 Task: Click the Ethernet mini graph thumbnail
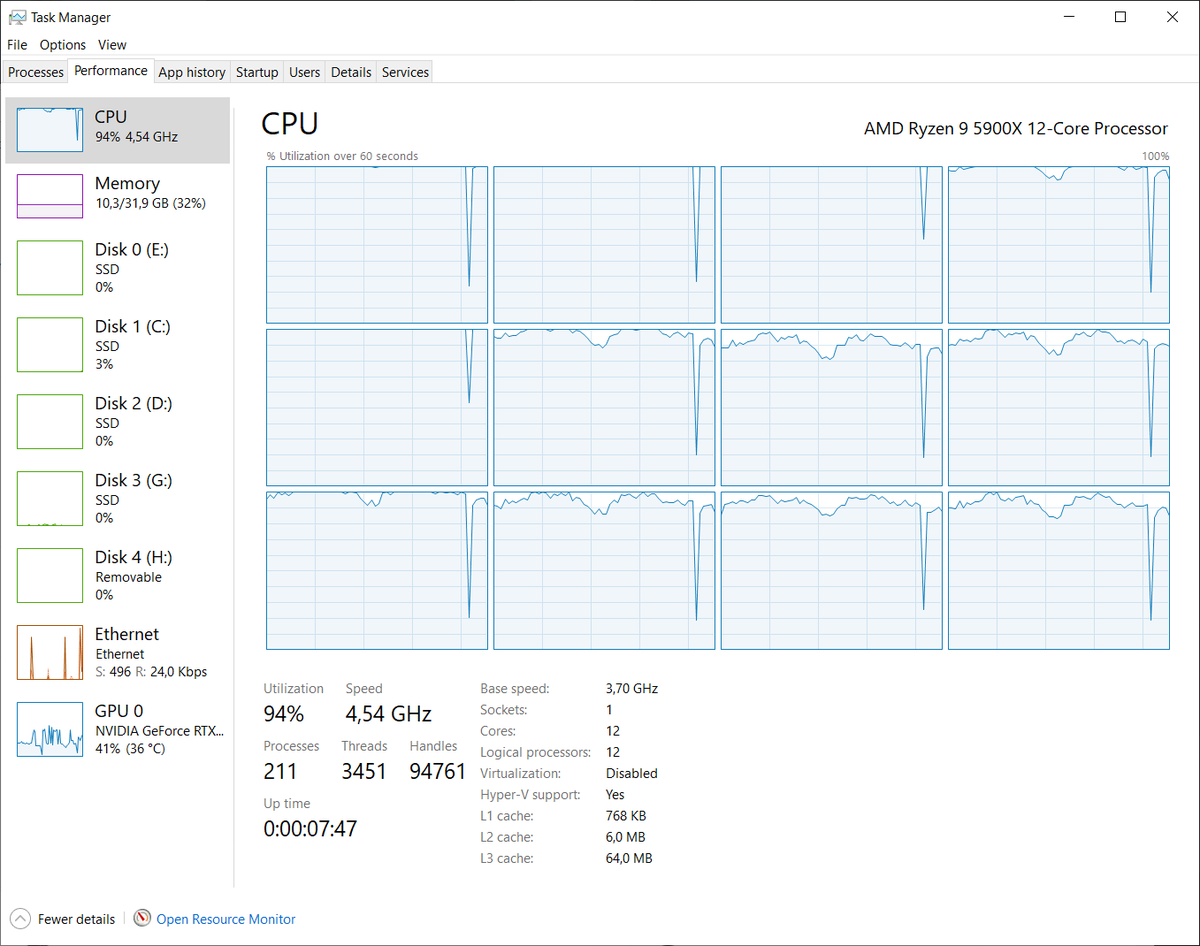click(x=50, y=652)
